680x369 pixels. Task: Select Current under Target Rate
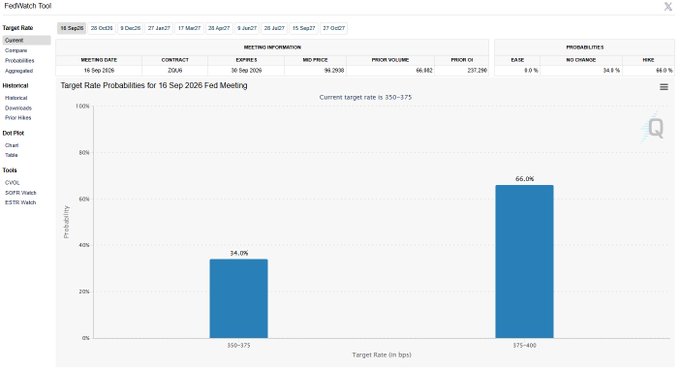26,40
